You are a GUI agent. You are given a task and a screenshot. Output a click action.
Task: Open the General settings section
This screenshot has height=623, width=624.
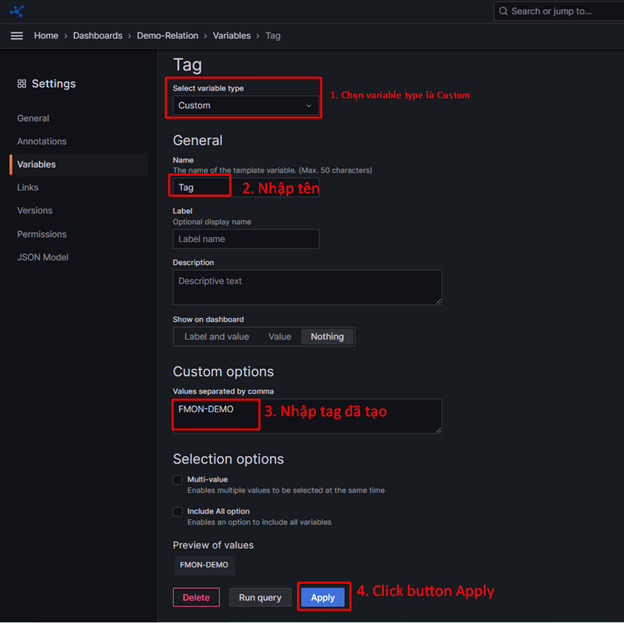click(33, 118)
